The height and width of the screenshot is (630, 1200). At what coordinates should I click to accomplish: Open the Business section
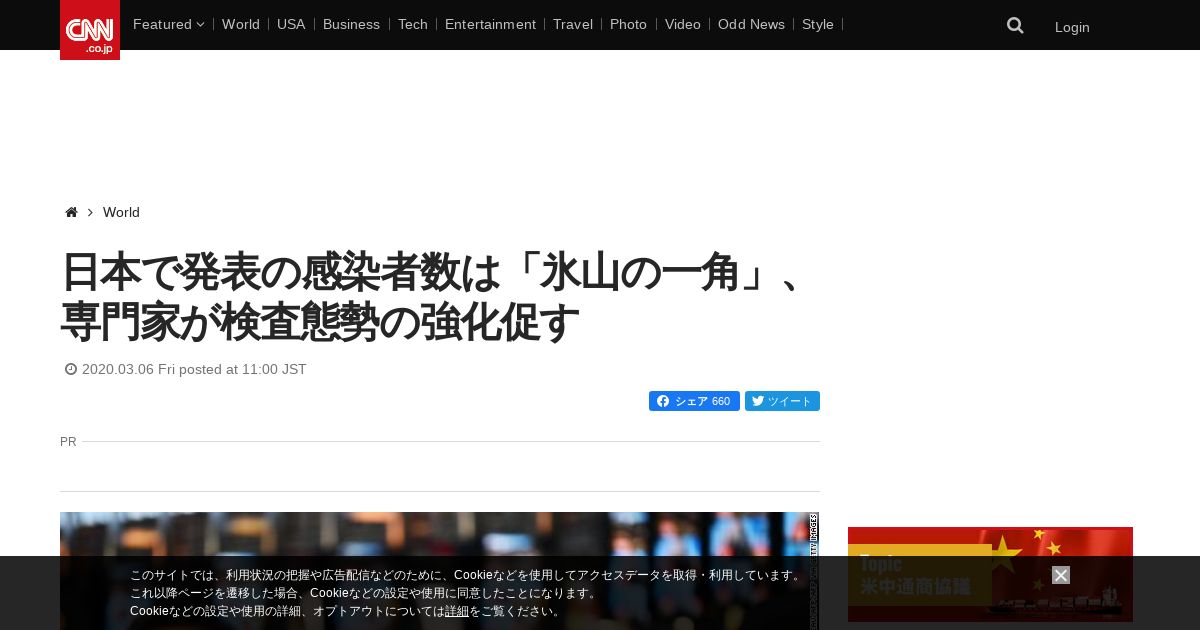click(x=351, y=24)
